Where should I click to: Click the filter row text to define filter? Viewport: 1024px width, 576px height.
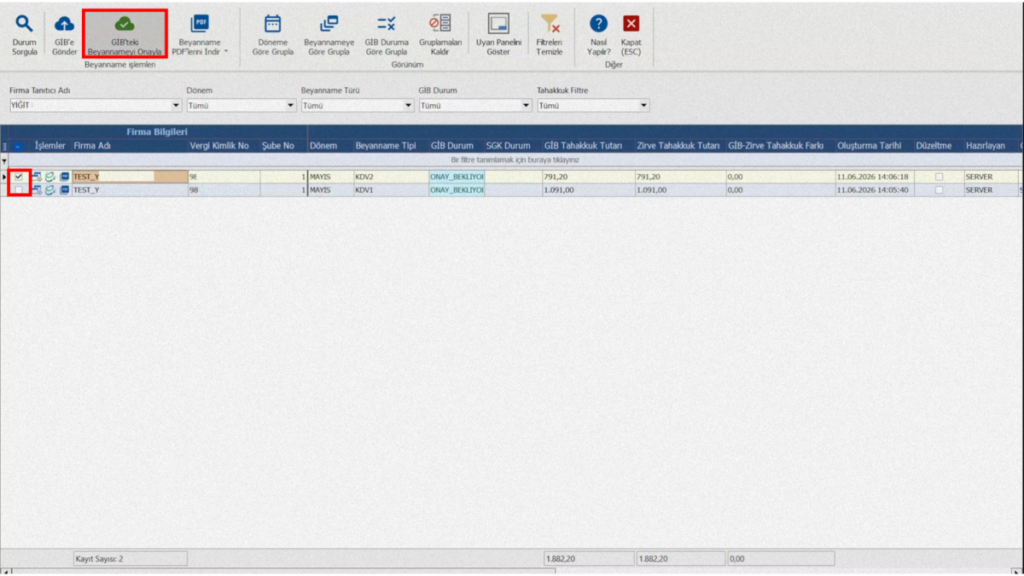coord(515,160)
